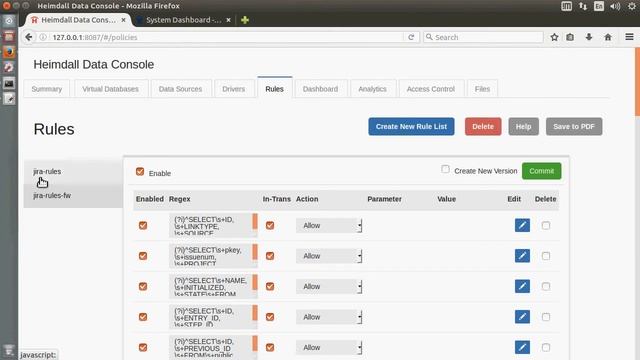Mark SELECT ID PREVIOUS_ID rule for deletion

pos(546,347)
